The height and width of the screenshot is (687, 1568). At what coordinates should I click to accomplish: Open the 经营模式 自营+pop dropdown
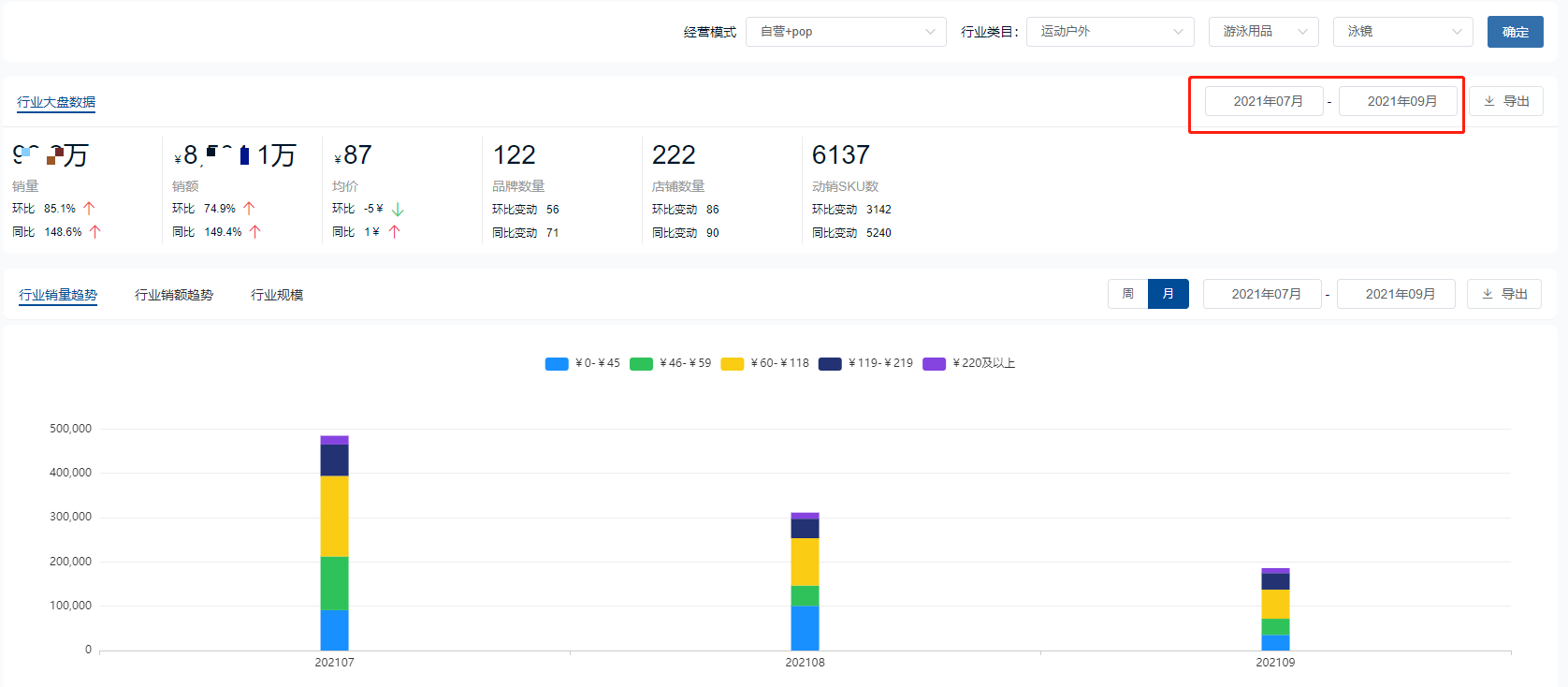(846, 32)
